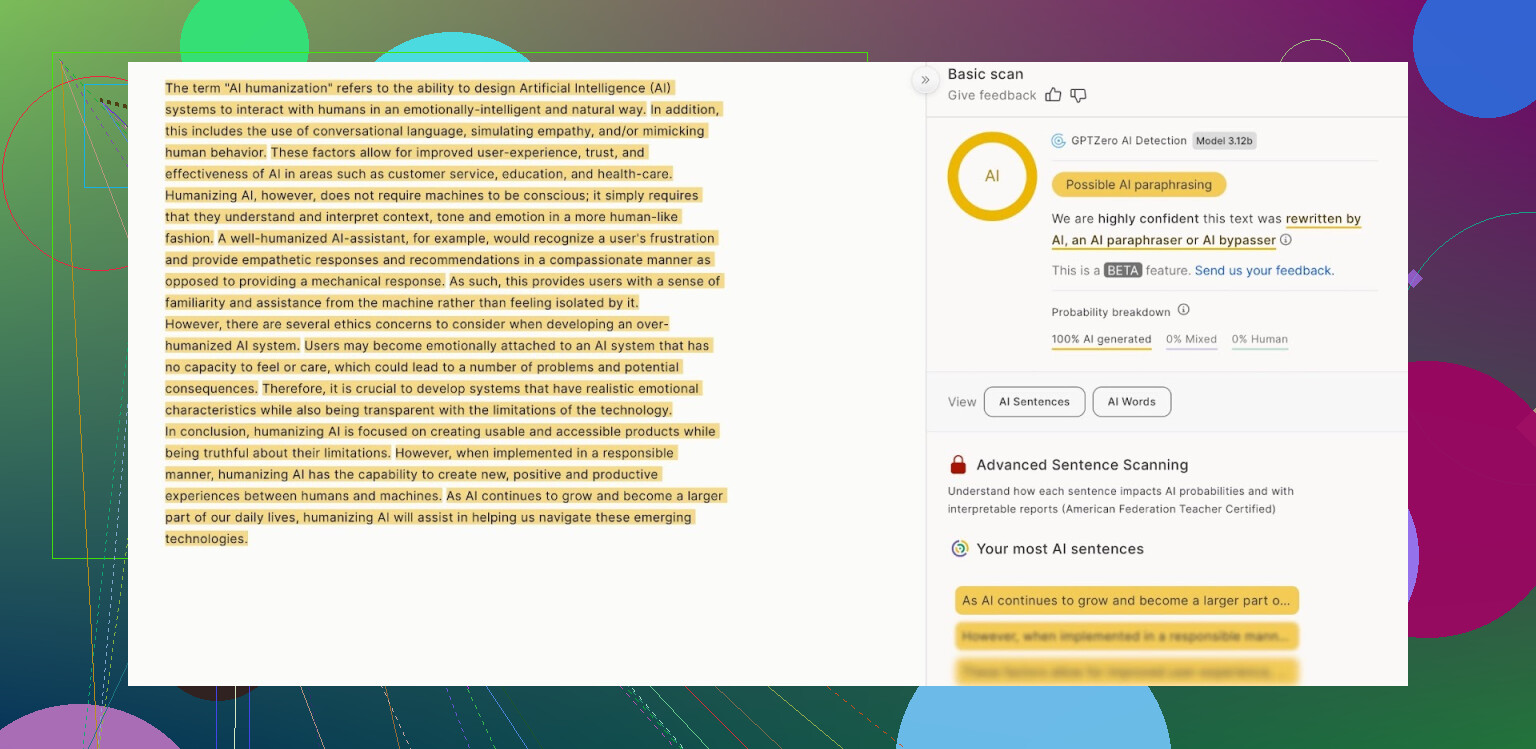Click the 'rewritten by AI' underlined link
Viewport: 1536px width, 749px height.
pyautogui.click(x=1322, y=219)
